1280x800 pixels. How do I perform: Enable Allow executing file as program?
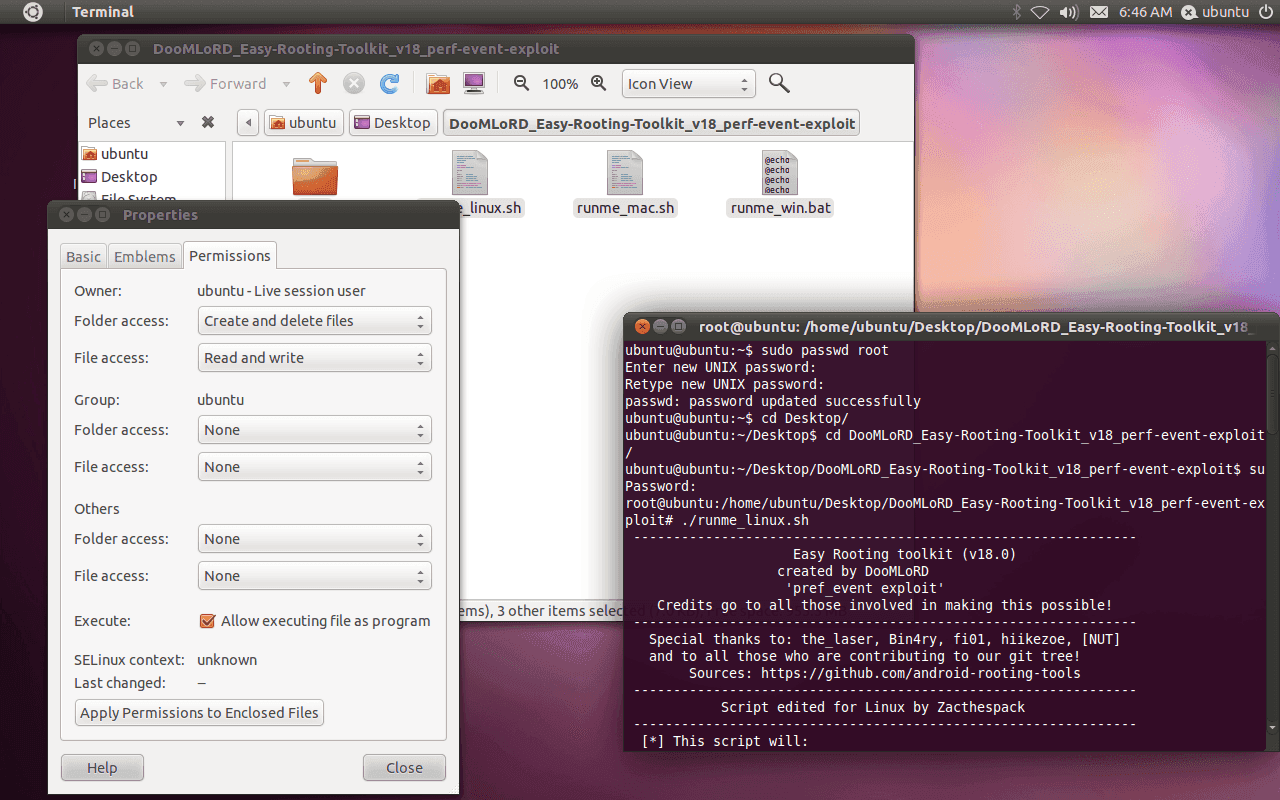208,621
